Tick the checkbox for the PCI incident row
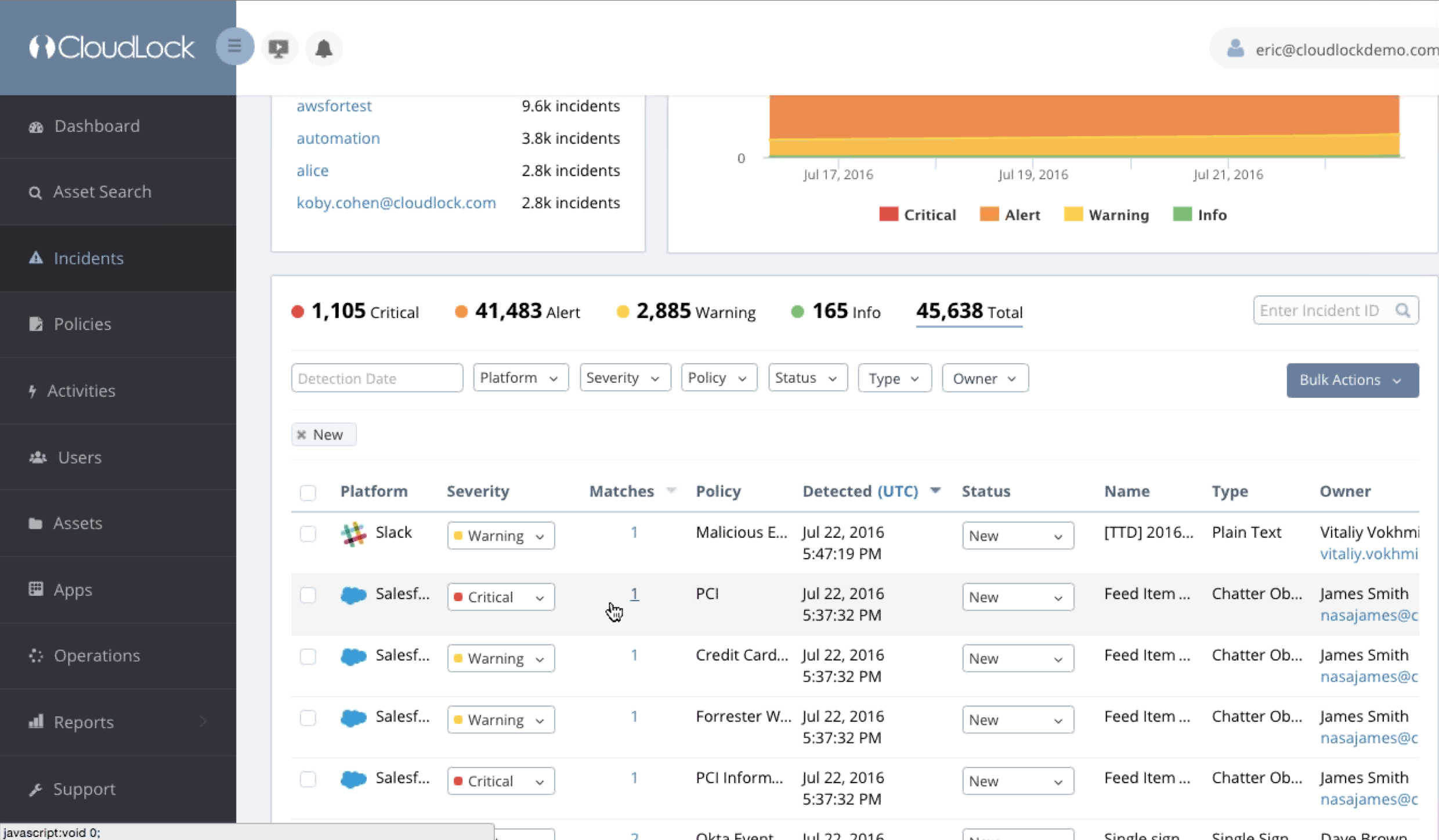This screenshot has width=1439, height=840. pyautogui.click(x=308, y=595)
